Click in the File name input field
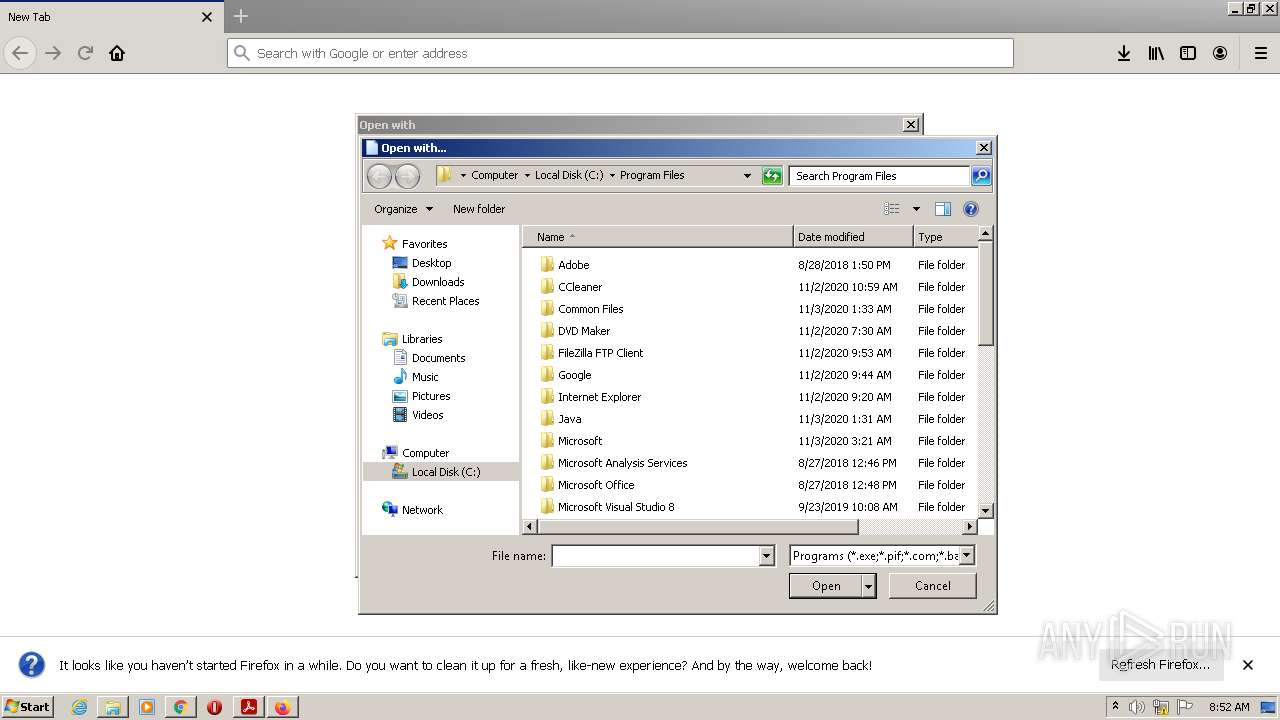The width and height of the screenshot is (1280, 720). [655, 556]
